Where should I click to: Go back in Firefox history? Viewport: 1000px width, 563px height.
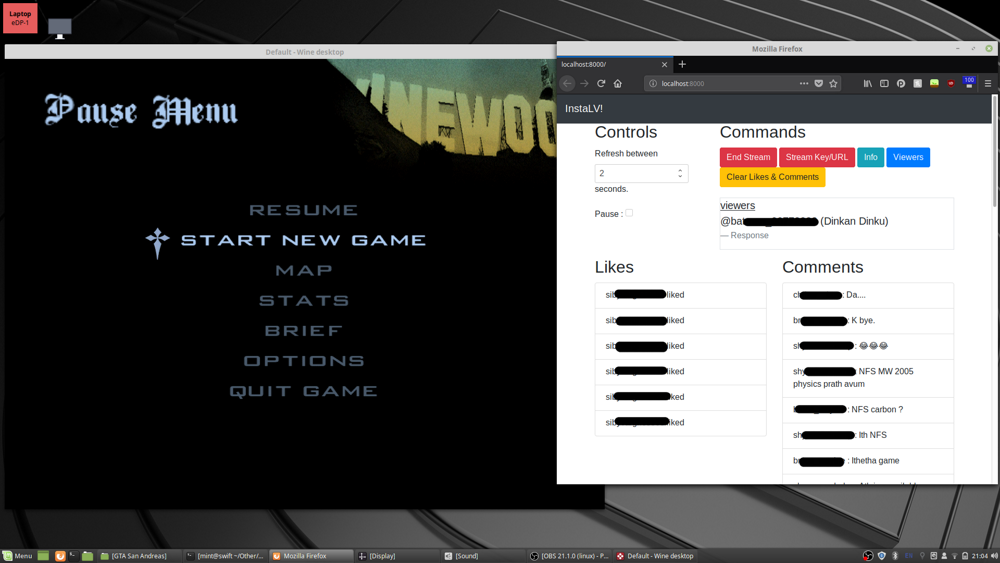[x=567, y=84]
